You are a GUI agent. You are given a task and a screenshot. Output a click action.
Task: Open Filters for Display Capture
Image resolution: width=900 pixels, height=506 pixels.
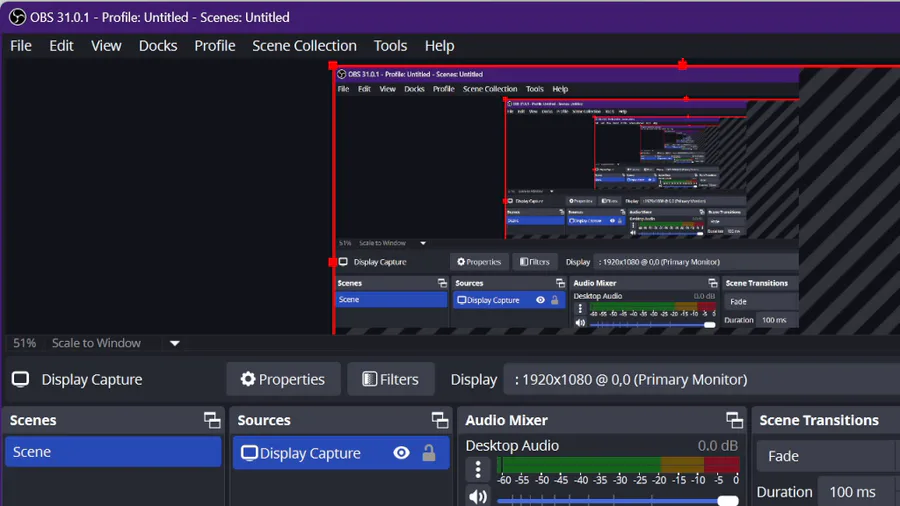coord(390,379)
